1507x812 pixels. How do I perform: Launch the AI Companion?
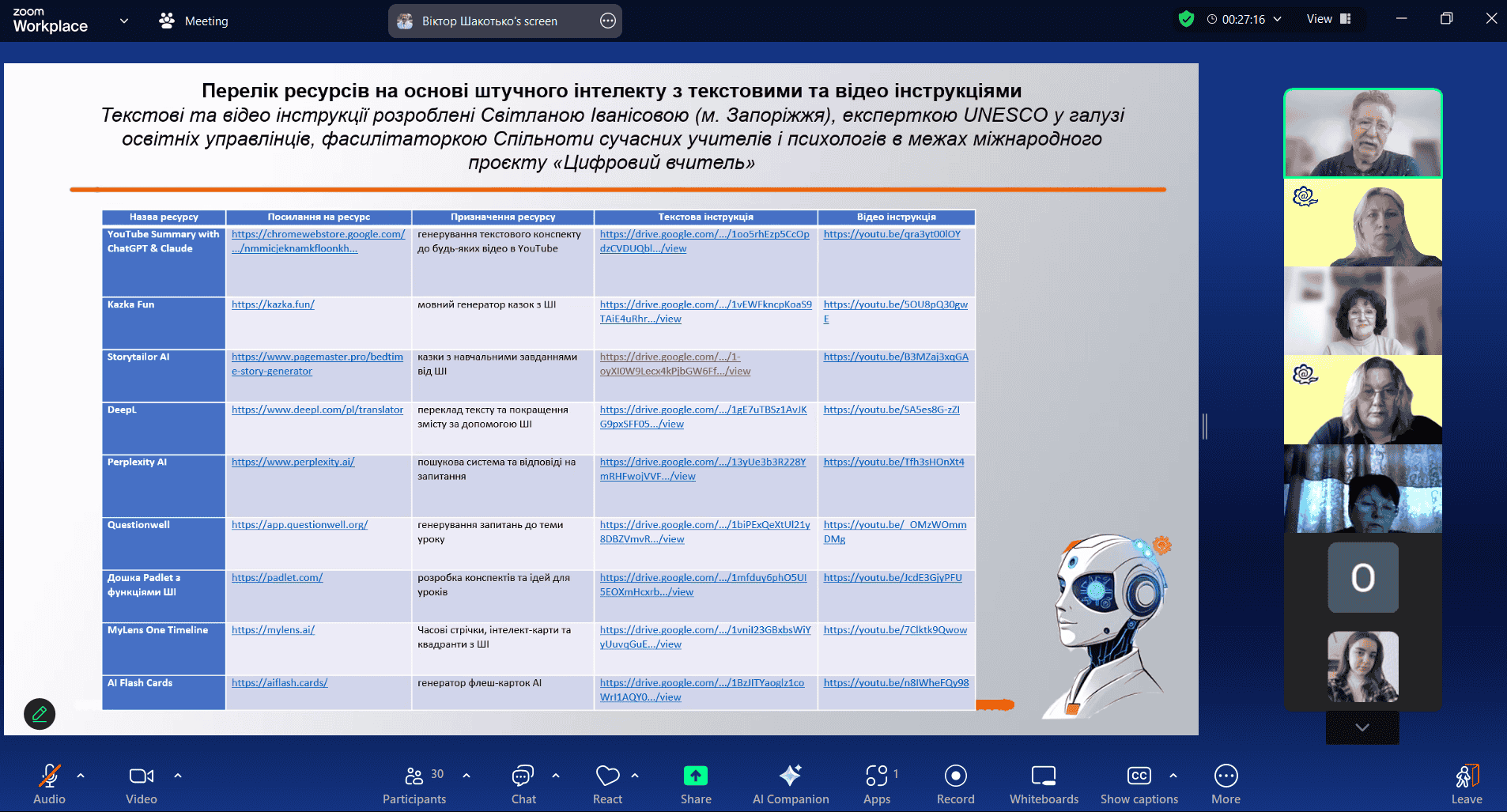(791, 784)
